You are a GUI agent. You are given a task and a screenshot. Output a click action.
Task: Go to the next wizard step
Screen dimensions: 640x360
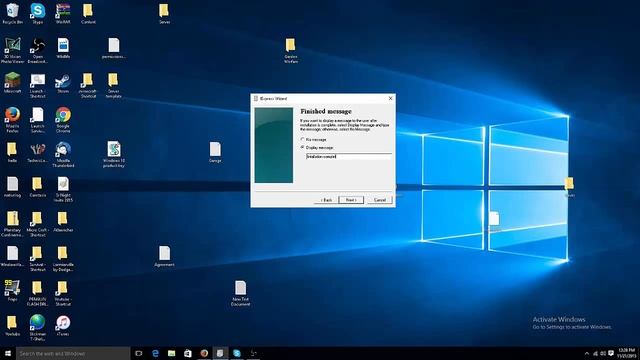pyautogui.click(x=351, y=200)
